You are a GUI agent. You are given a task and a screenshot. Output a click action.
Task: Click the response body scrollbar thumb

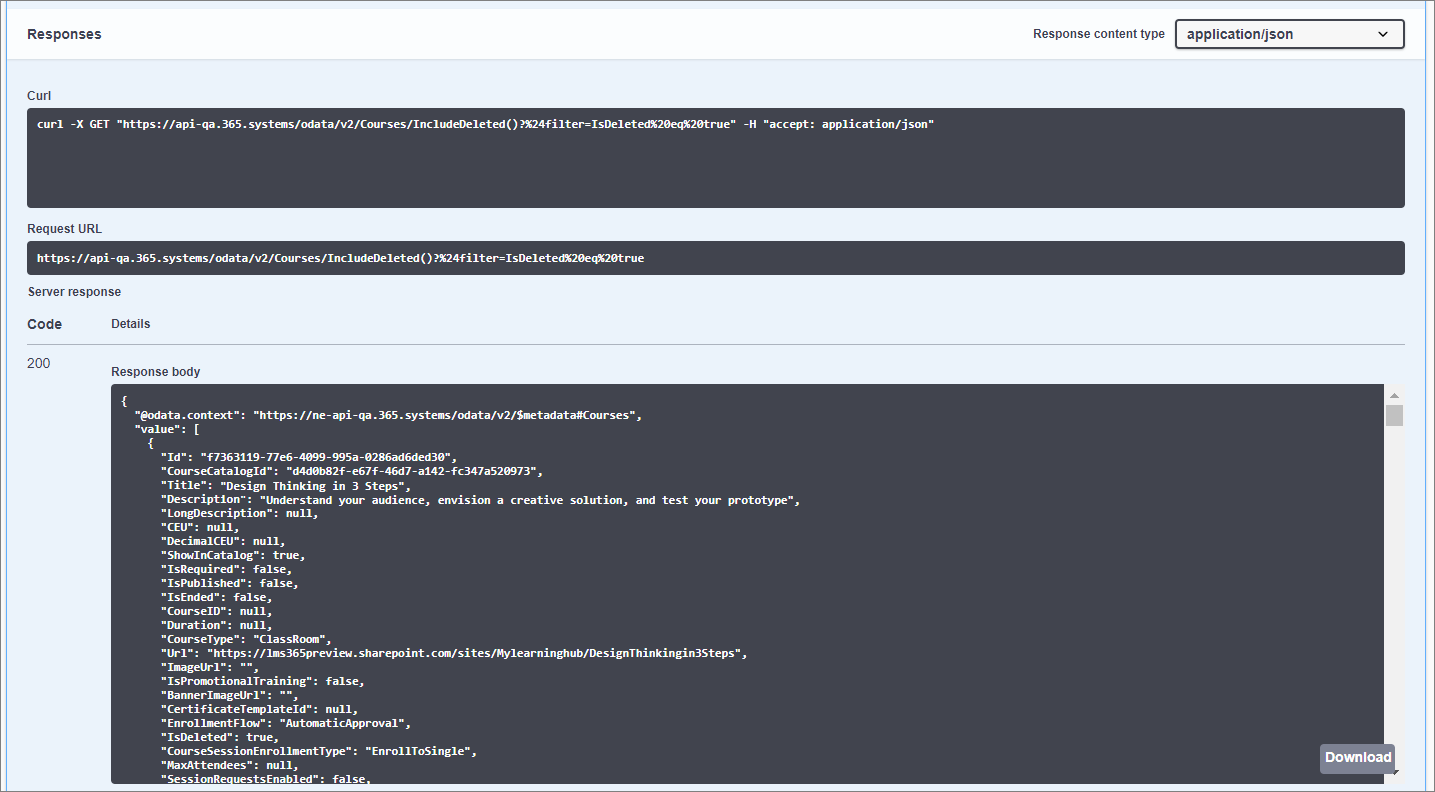(x=1394, y=416)
